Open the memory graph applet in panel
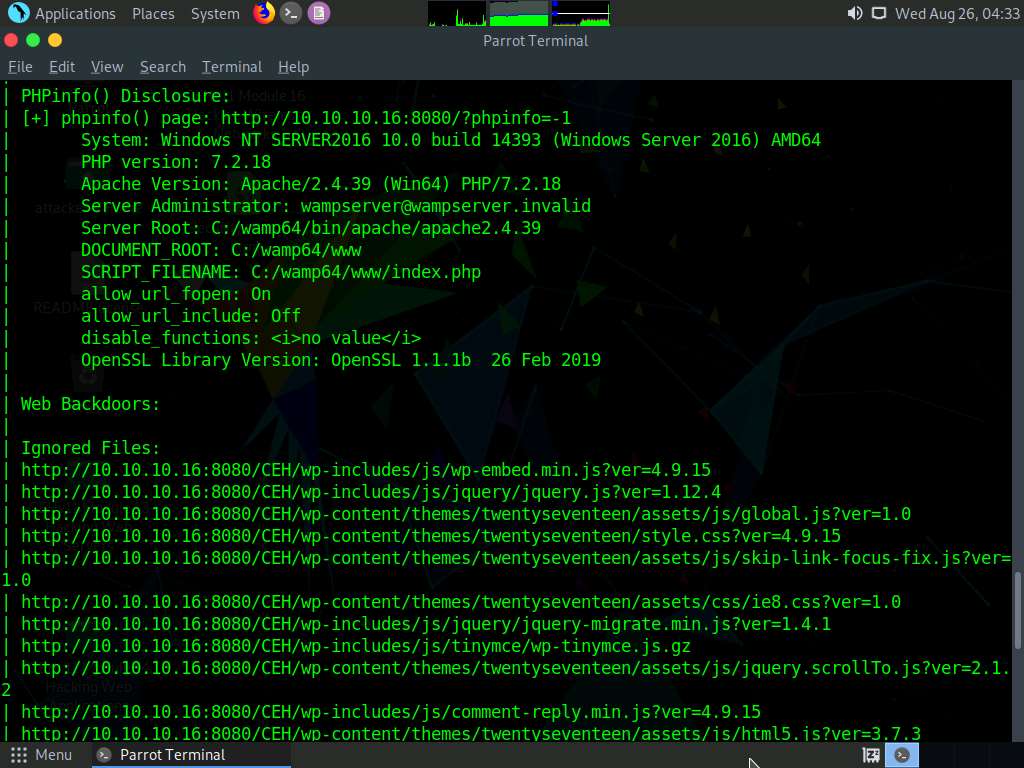The width and height of the screenshot is (1024, 768). pyautogui.click(x=519, y=14)
